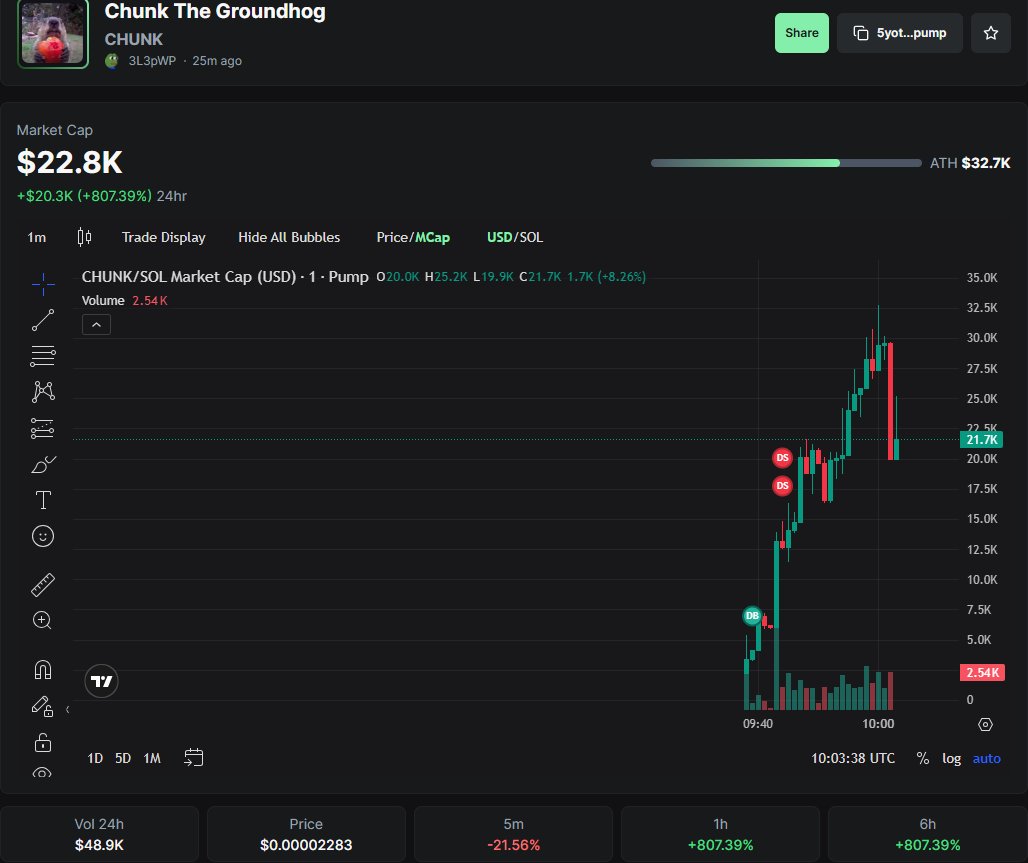The width and height of the screenshot is (1028, 863).
Task: Click the Volume indicator label
Action: (103, 300)
